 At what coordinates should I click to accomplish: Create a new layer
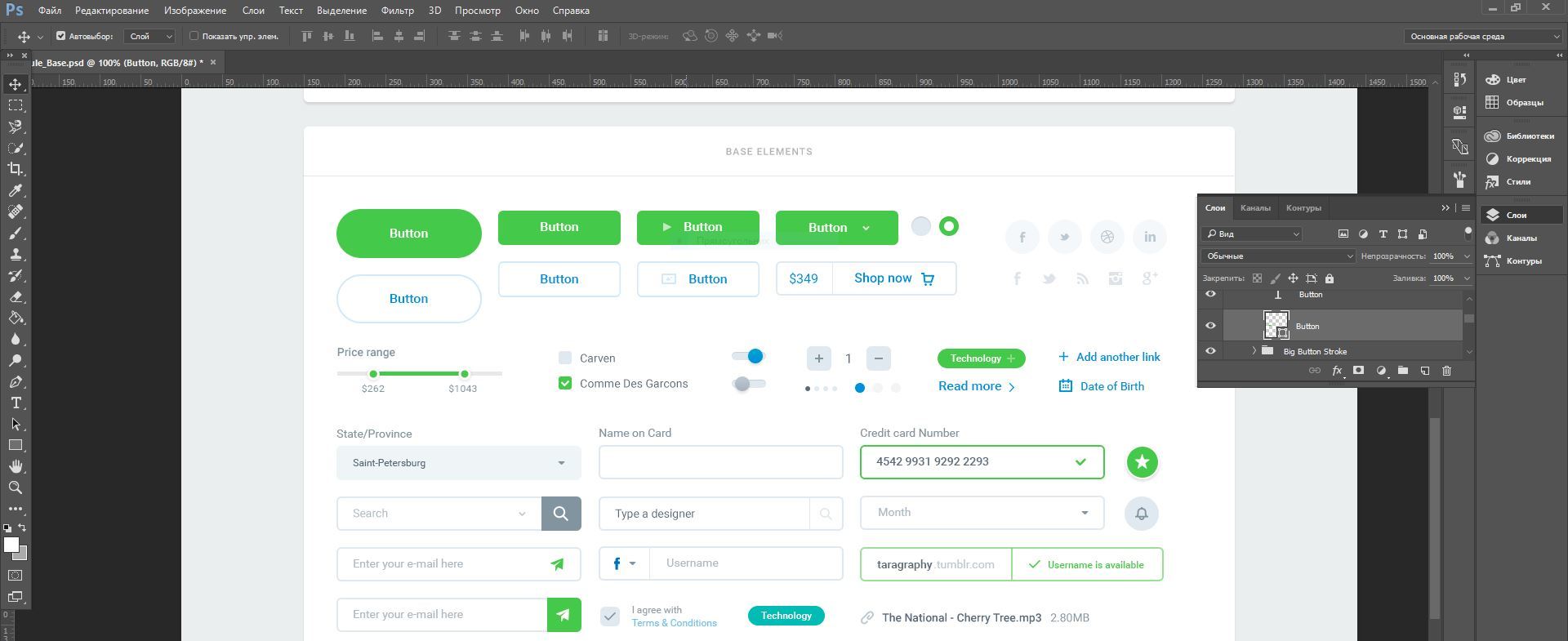[1424, 371]
